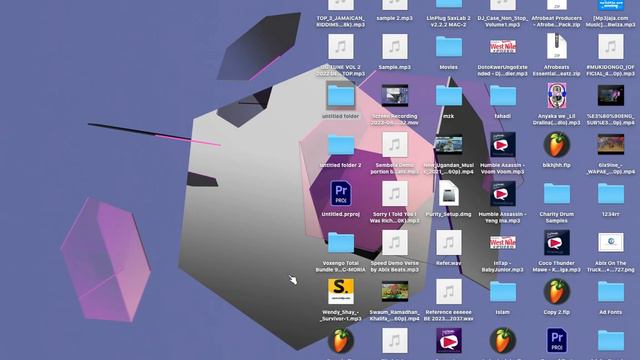Select the UG_LUNE VOL 2 mp3 file
Viewport: 640px width, 360px height.
click(x=340, y=47)
